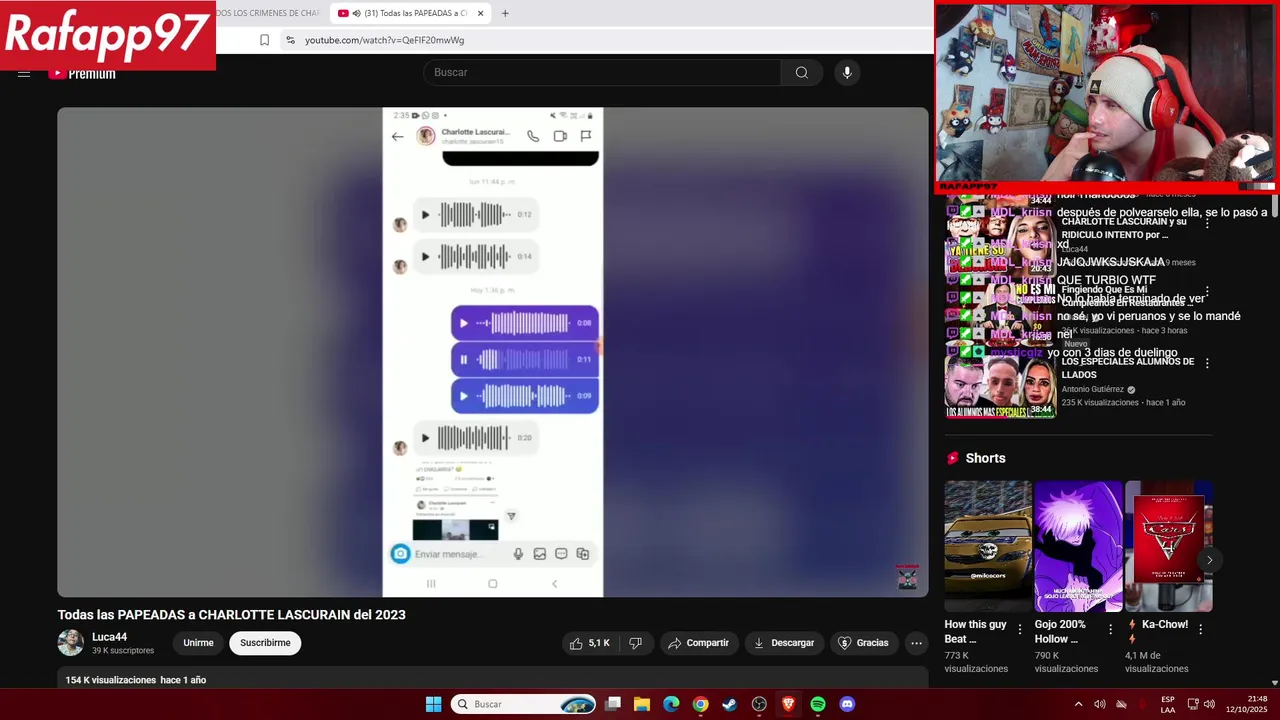
Task: Open the ESP LAA language switcher
Action: point(1168,704)
